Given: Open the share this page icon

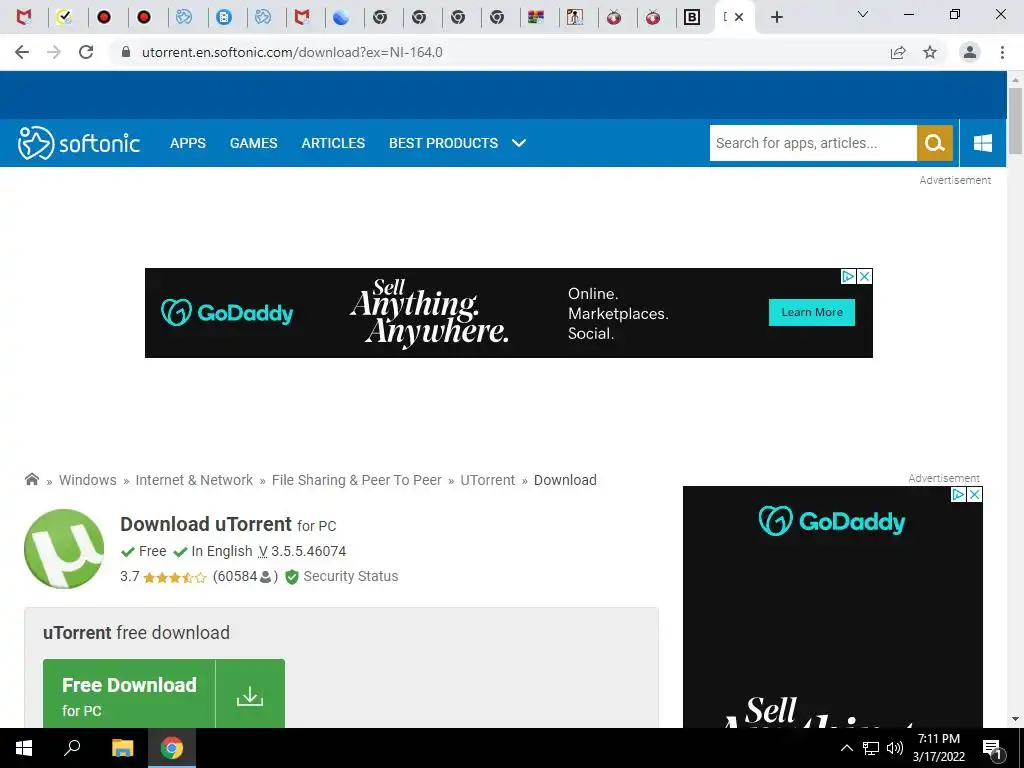Looking at the screenshot, I should (898, 52).
